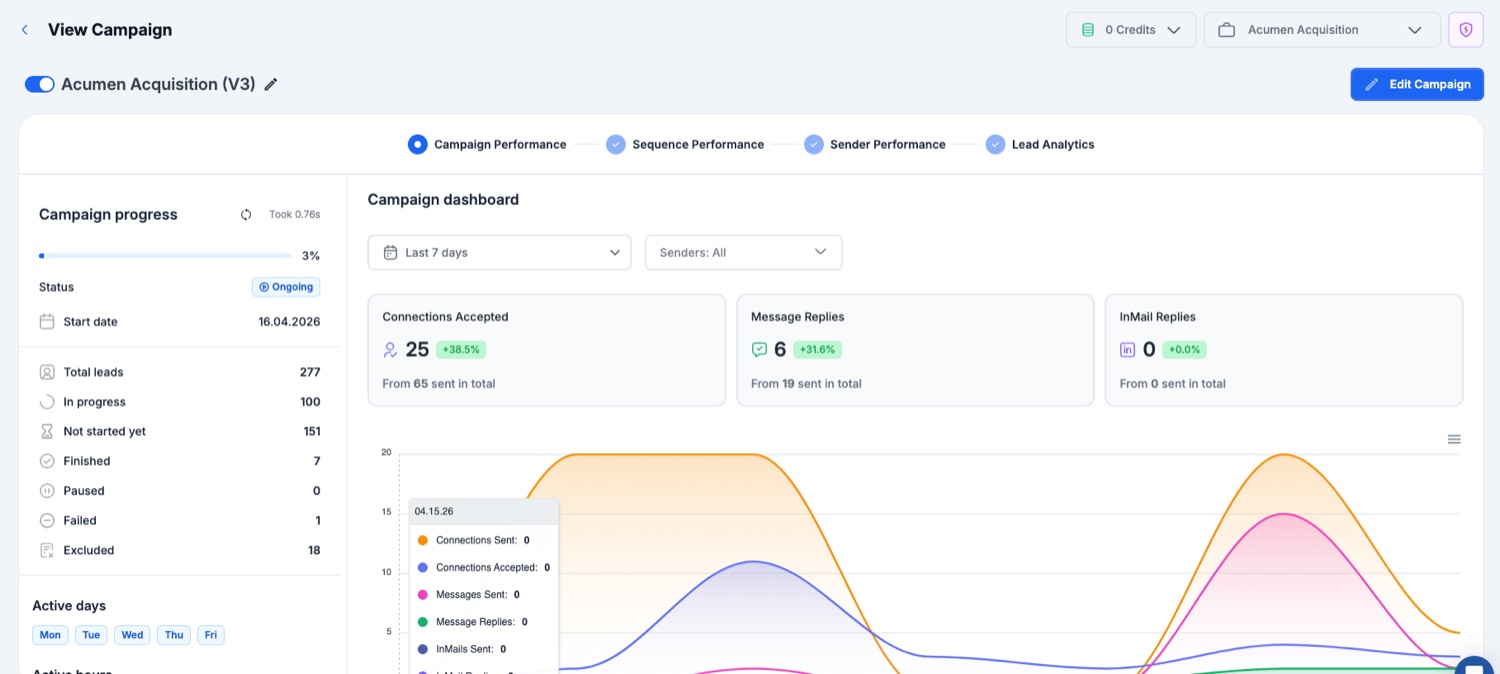Click the Failed minus circle icon
This screenshot has height=674, width=1500.
(47, 521)
